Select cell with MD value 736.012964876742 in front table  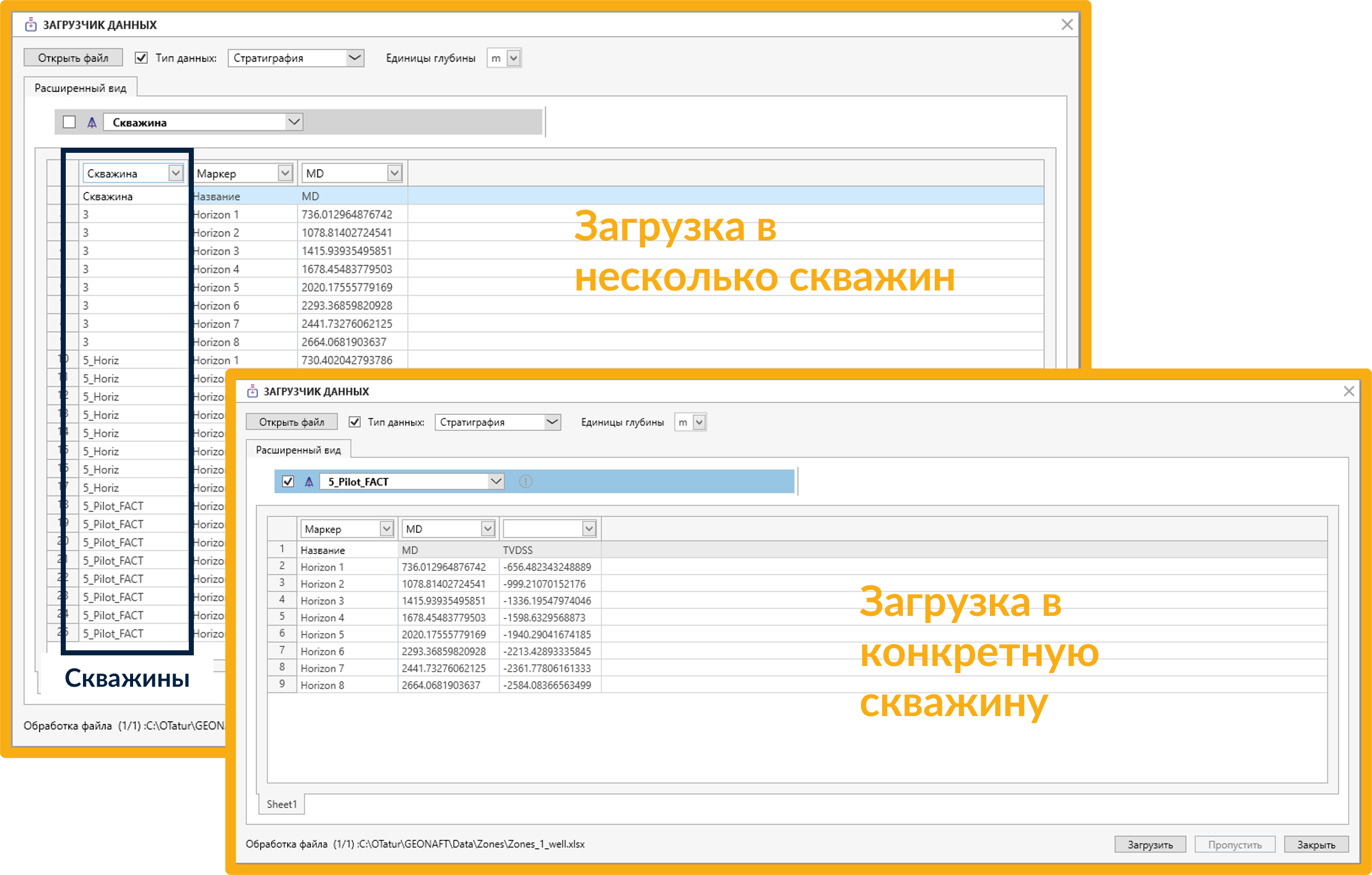point(448,567)
